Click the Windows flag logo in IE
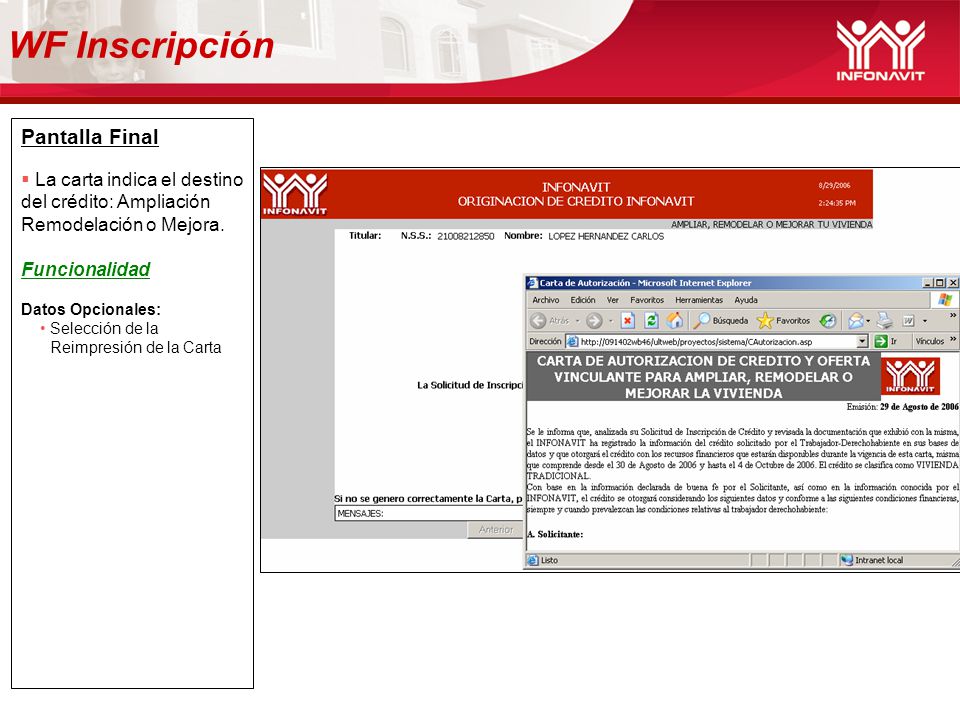 [x=945, y=300]
